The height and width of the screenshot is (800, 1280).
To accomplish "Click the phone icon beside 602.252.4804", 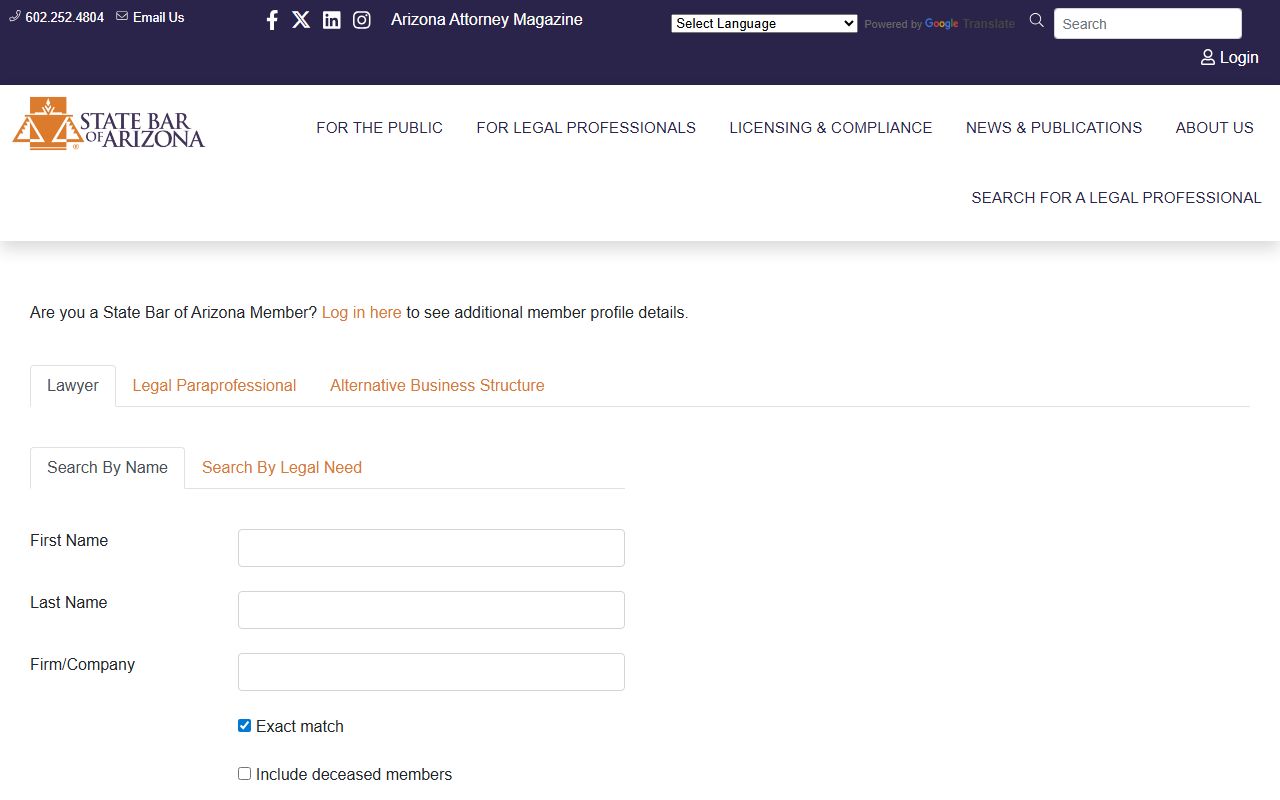I will click(x=15, y=16).
